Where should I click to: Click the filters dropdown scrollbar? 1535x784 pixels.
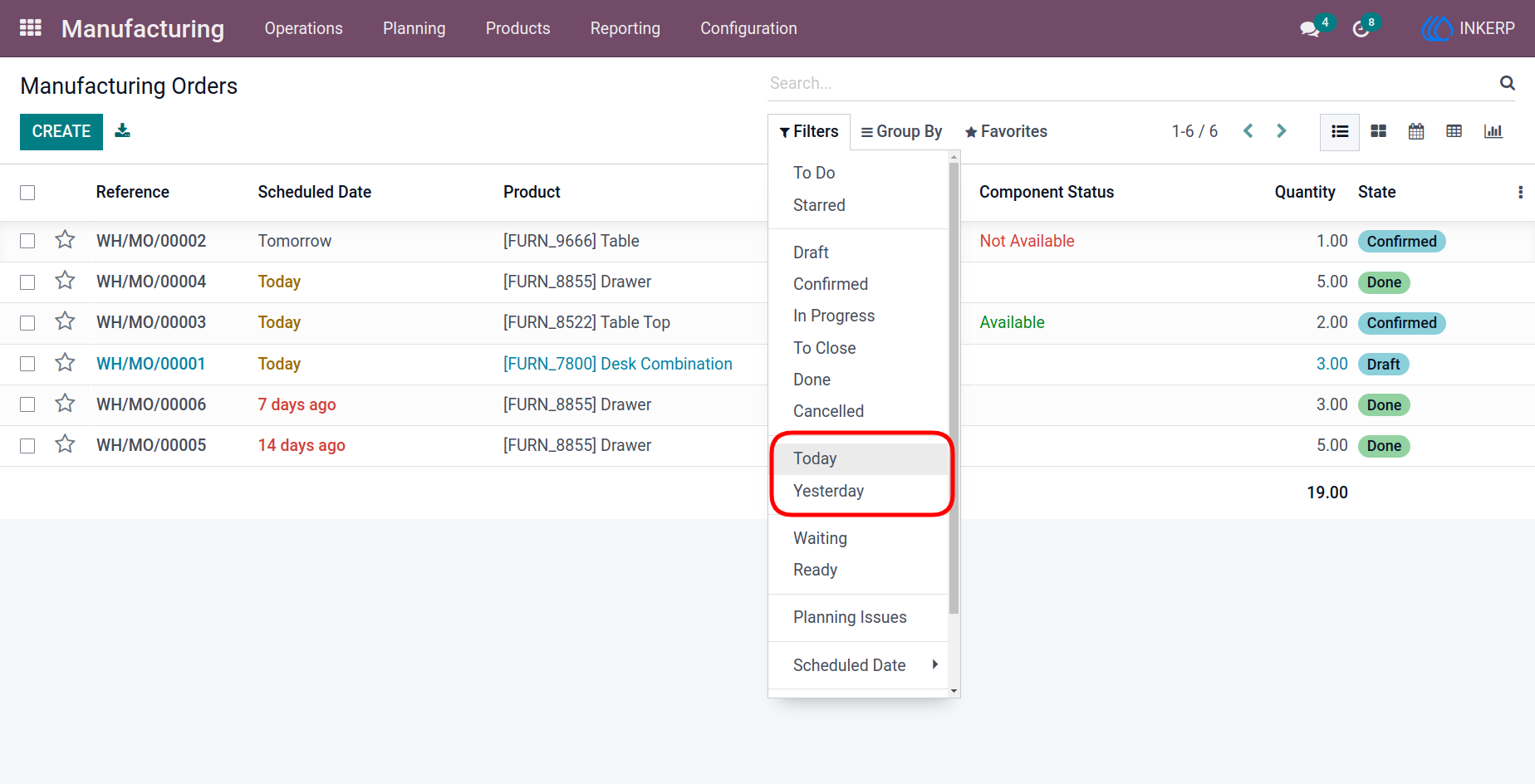coord(954,389)
